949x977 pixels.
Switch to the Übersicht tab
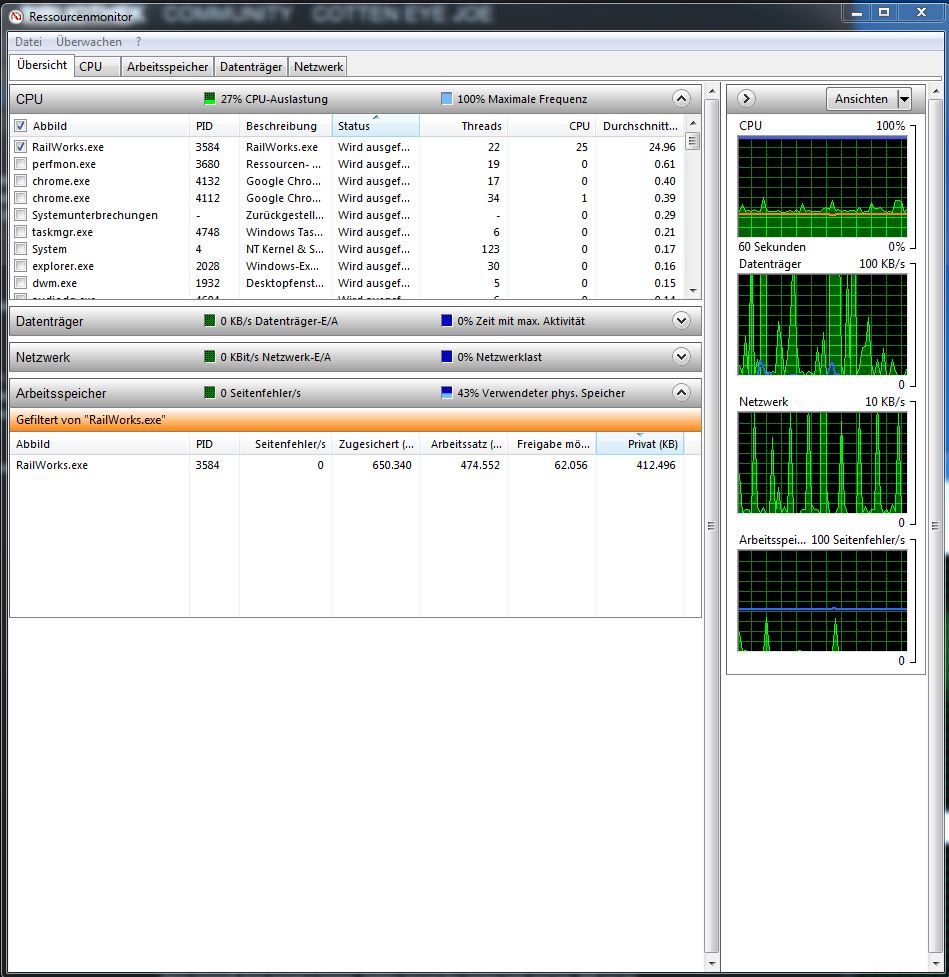pos(42,65)
